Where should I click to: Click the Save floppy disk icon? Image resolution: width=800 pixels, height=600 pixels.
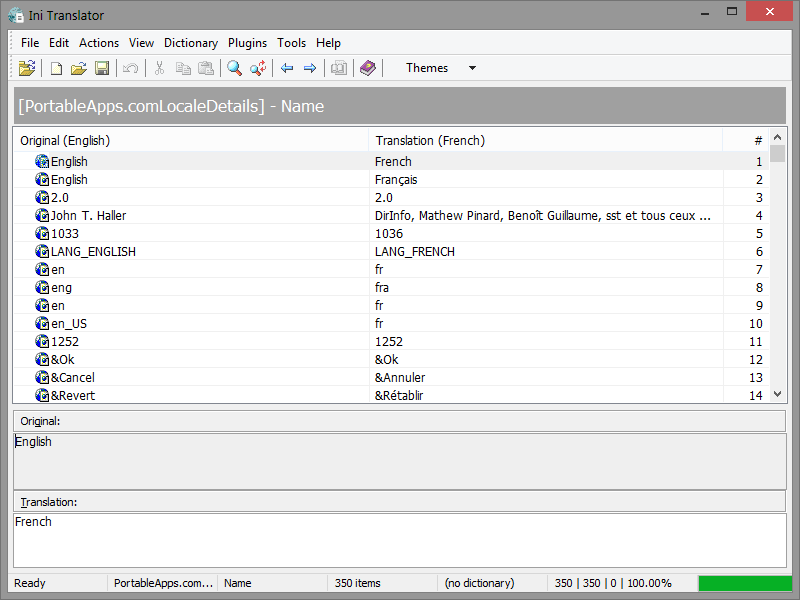tap(102, 68)
